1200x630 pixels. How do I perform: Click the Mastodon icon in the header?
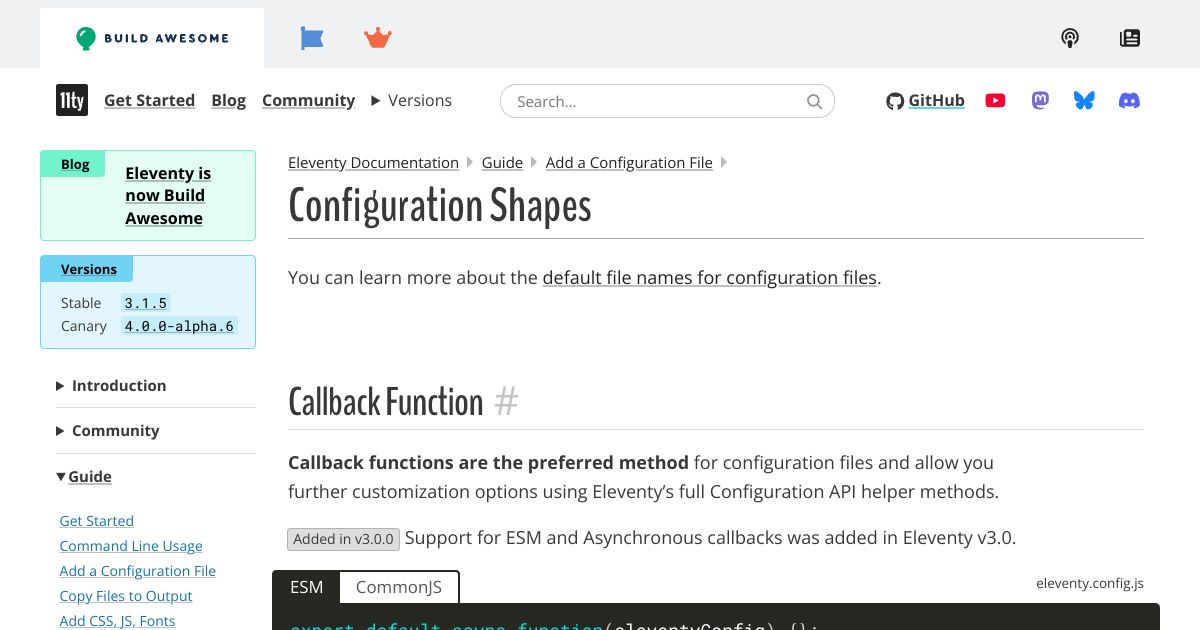1040,100
